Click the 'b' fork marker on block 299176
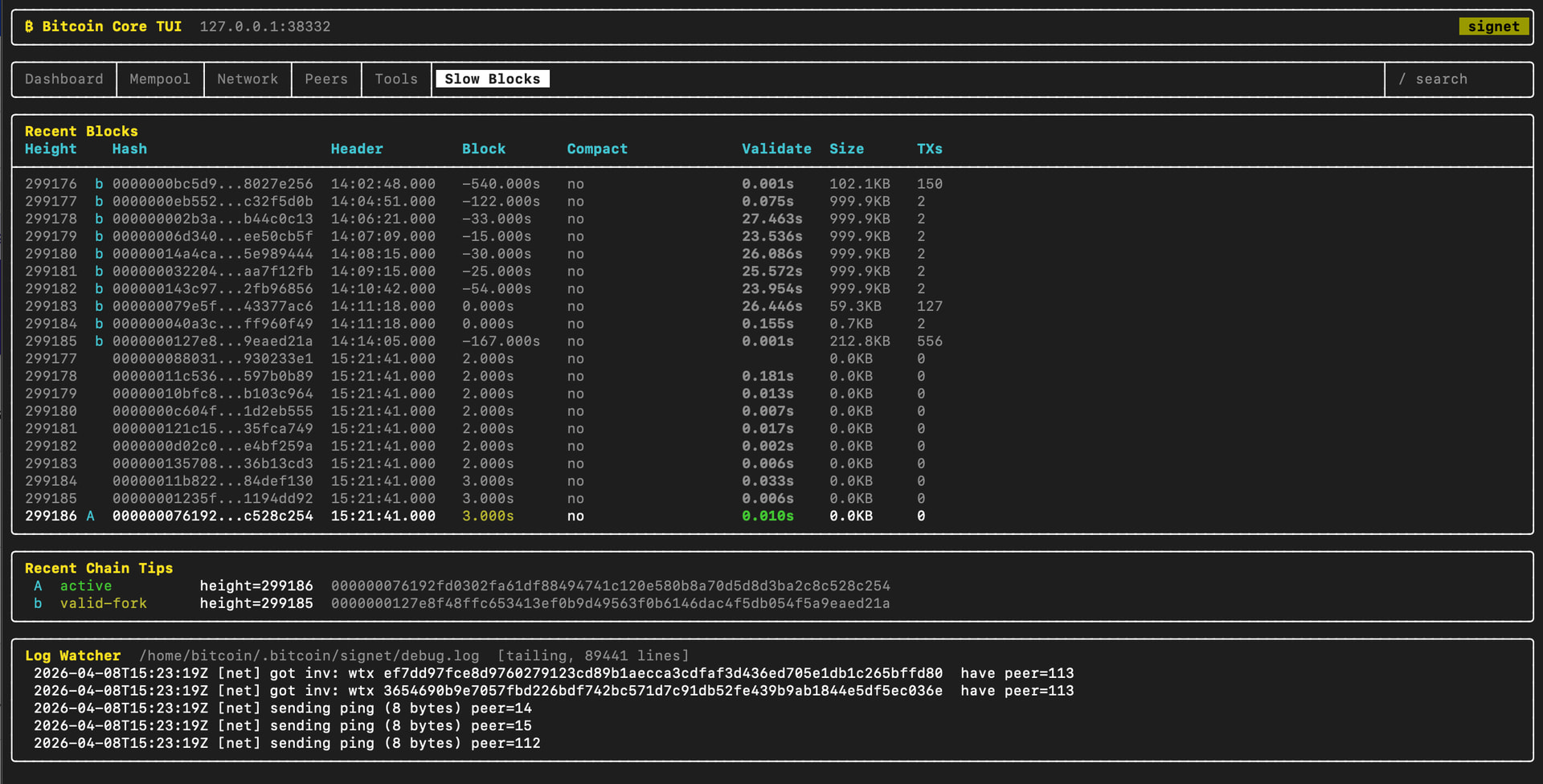This screenshot has width=1543, height=784. click(x=99, y=184)
